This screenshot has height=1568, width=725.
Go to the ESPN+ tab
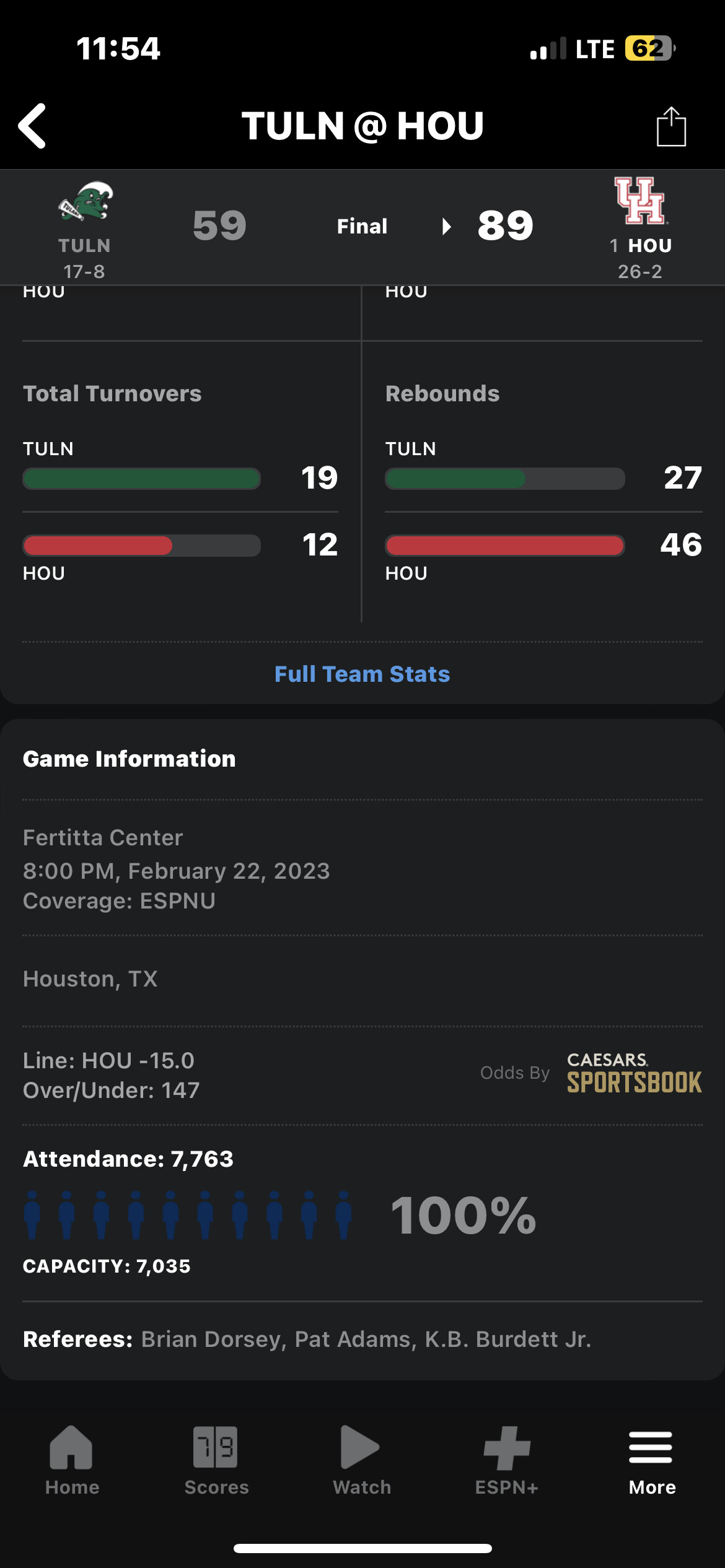click(x=507, y=1460)
